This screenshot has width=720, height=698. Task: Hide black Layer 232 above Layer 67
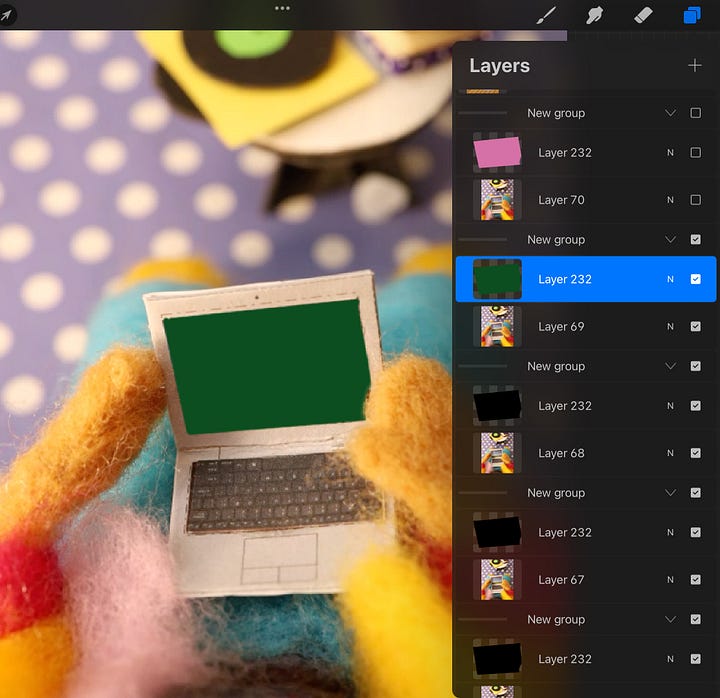(x=696, y=533)
